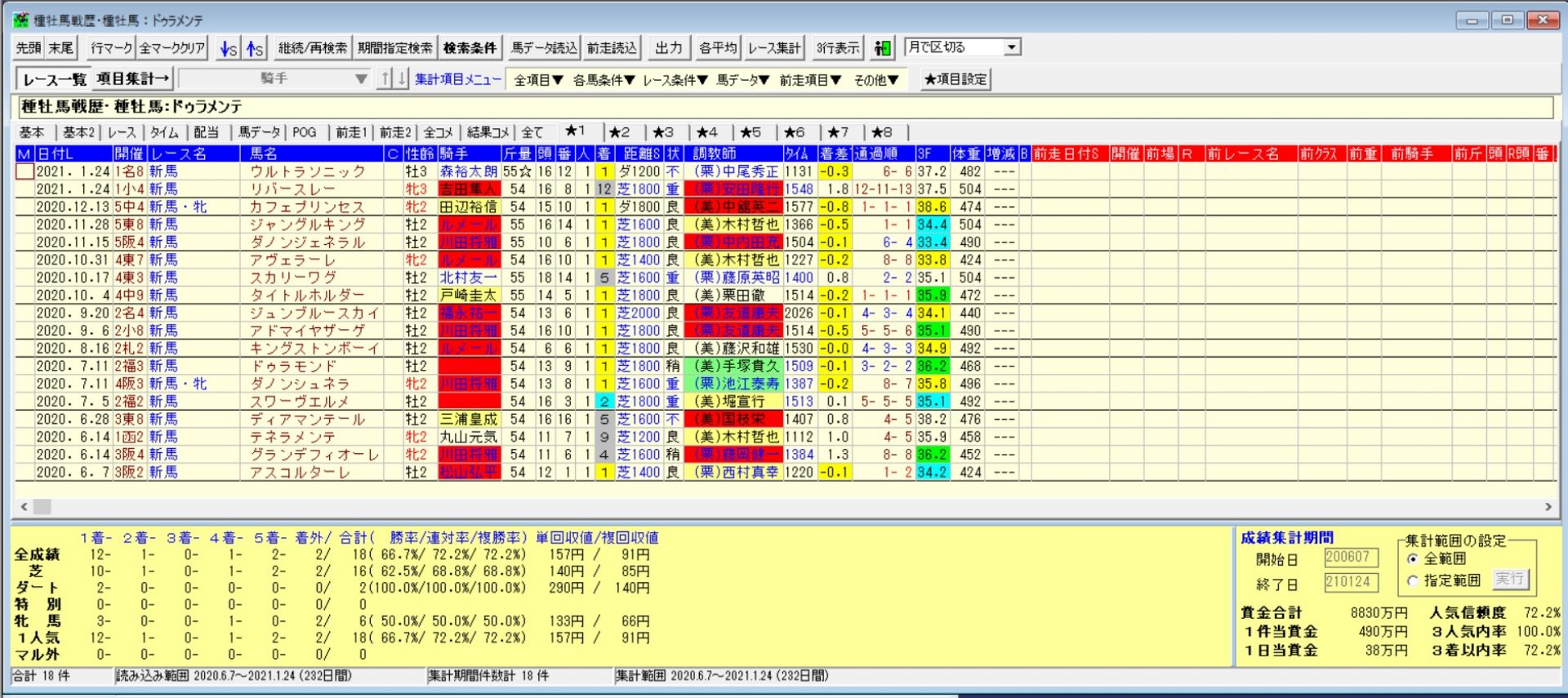Viewport: 1568px width, 698px height.
Task: Click jockey cell 森裕太朗
Action: tap(469, 171)
